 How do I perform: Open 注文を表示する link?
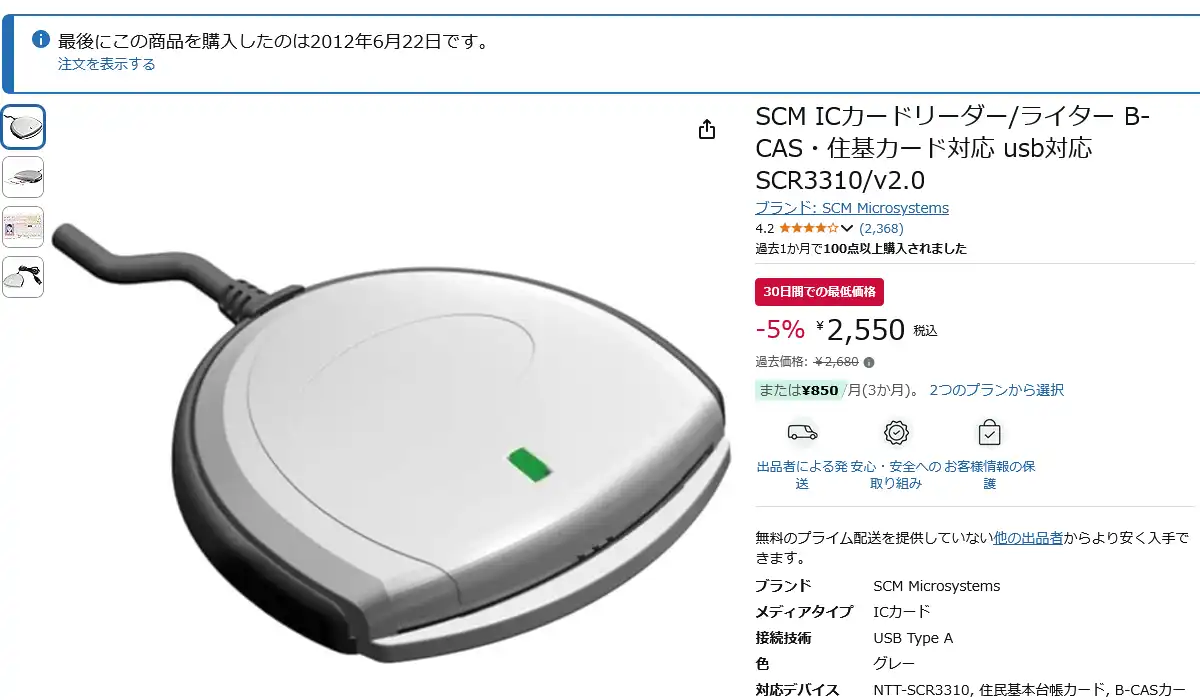click(106, 64)
